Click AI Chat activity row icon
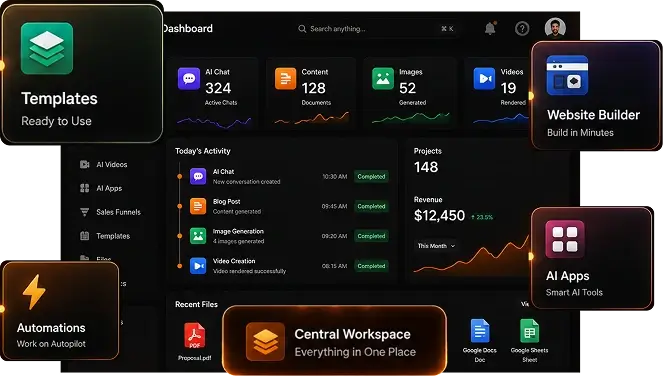This screenshot has height=376, width=663. tap(198, 176)
